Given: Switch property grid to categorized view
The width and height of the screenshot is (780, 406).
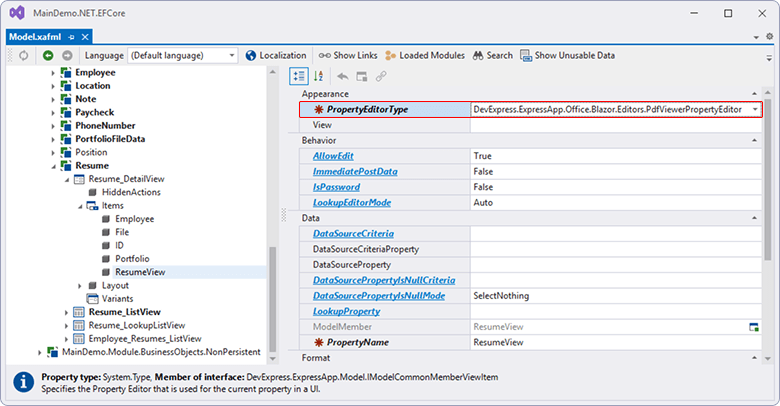Looking at the screenshot, I should click(x=299, y=76).
